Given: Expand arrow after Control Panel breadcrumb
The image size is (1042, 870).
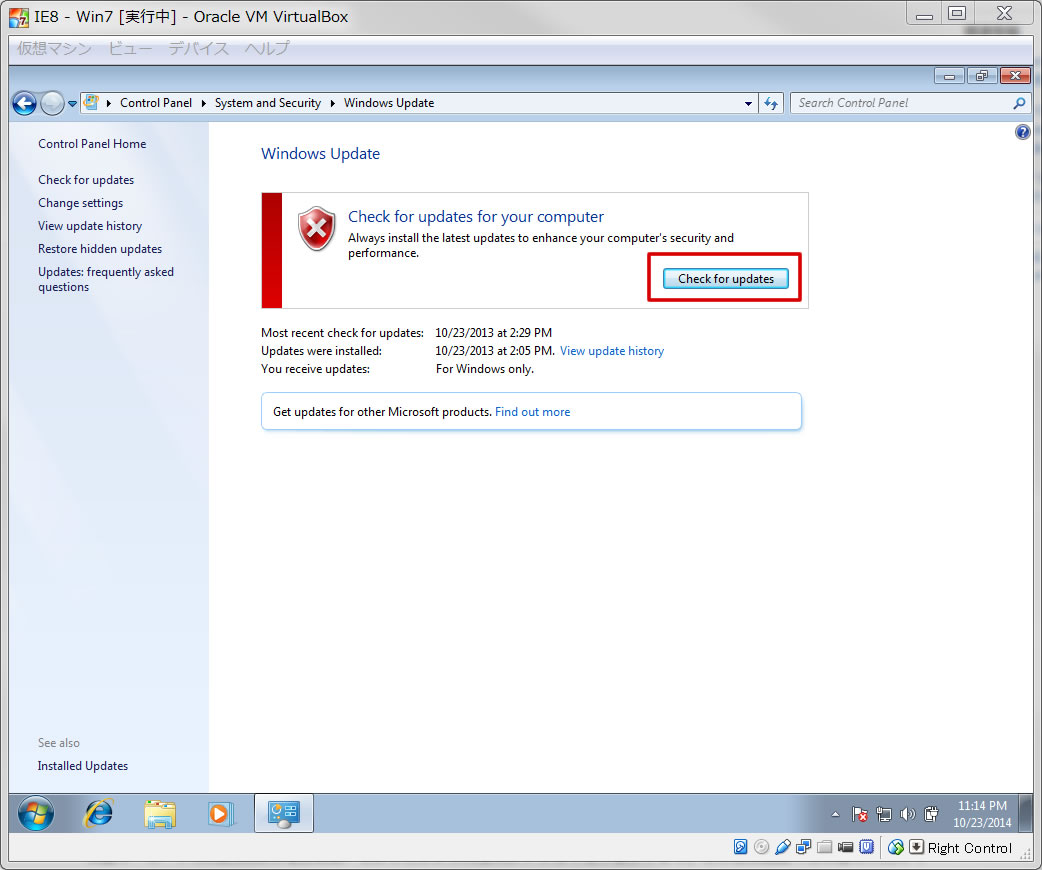Looking at the screenshot, I should coord(203,103).
